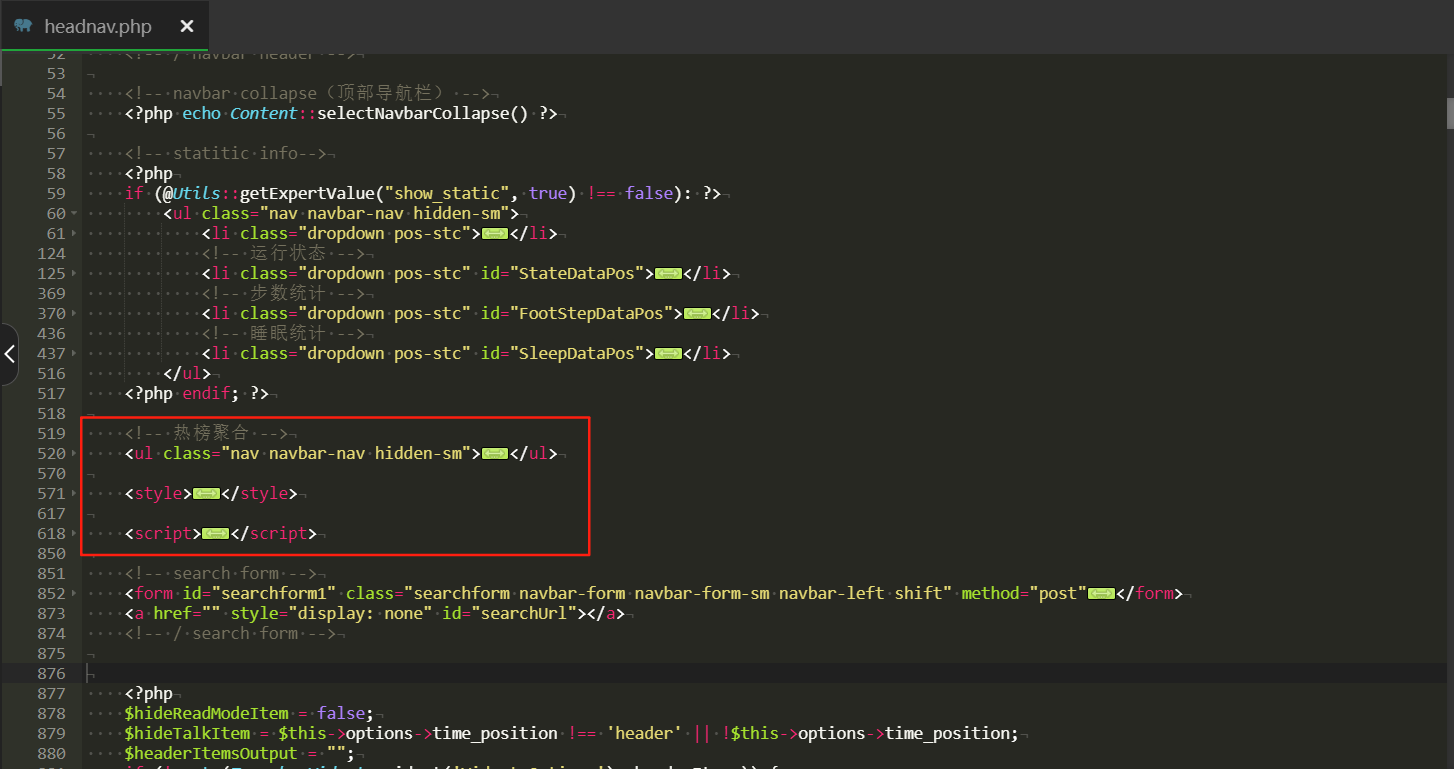Viewport: 1454px width, 769px height.
Task: Place cursor on selectNavbarCollapse function call
Action: [x=421, y=114]
